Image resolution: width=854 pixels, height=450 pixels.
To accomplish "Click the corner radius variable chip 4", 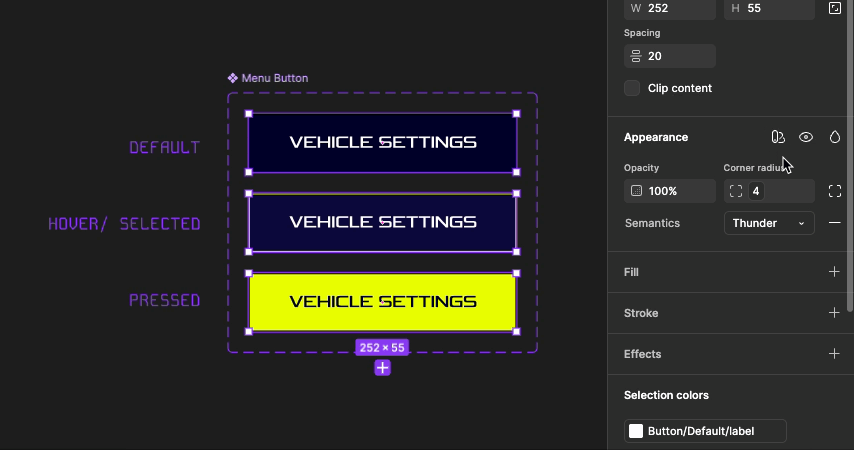I will (756, 191).
